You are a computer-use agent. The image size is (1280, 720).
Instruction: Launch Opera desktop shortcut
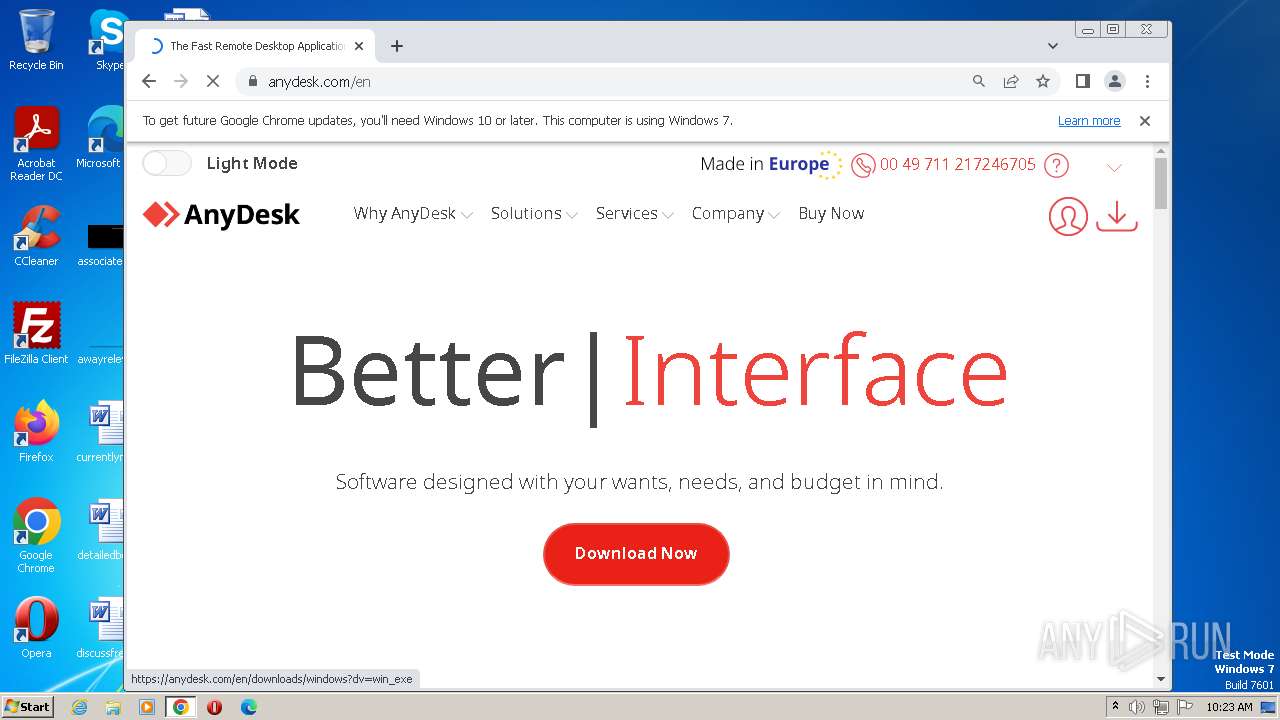(36, 628)
